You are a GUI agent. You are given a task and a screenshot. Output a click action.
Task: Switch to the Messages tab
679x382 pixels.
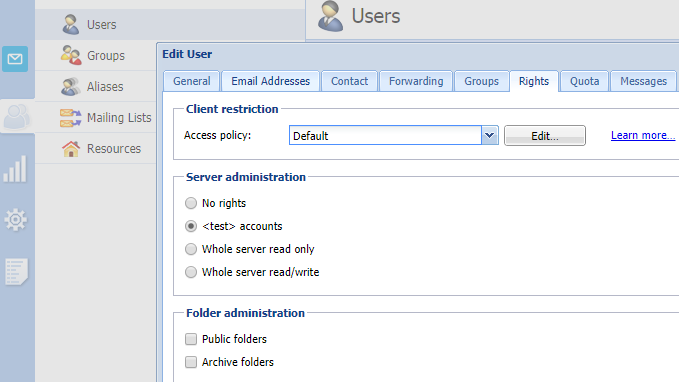tap(643, 81)
